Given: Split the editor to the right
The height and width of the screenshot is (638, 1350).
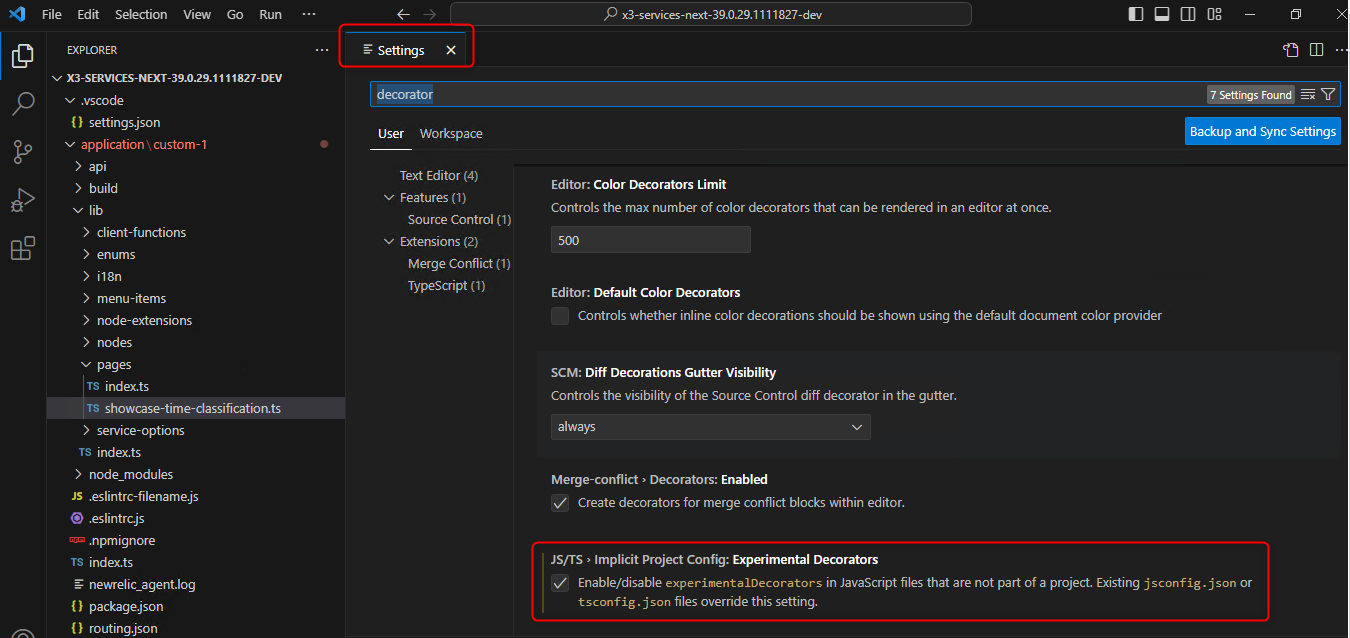Looking at the screenshot, I should (1316, 50).
